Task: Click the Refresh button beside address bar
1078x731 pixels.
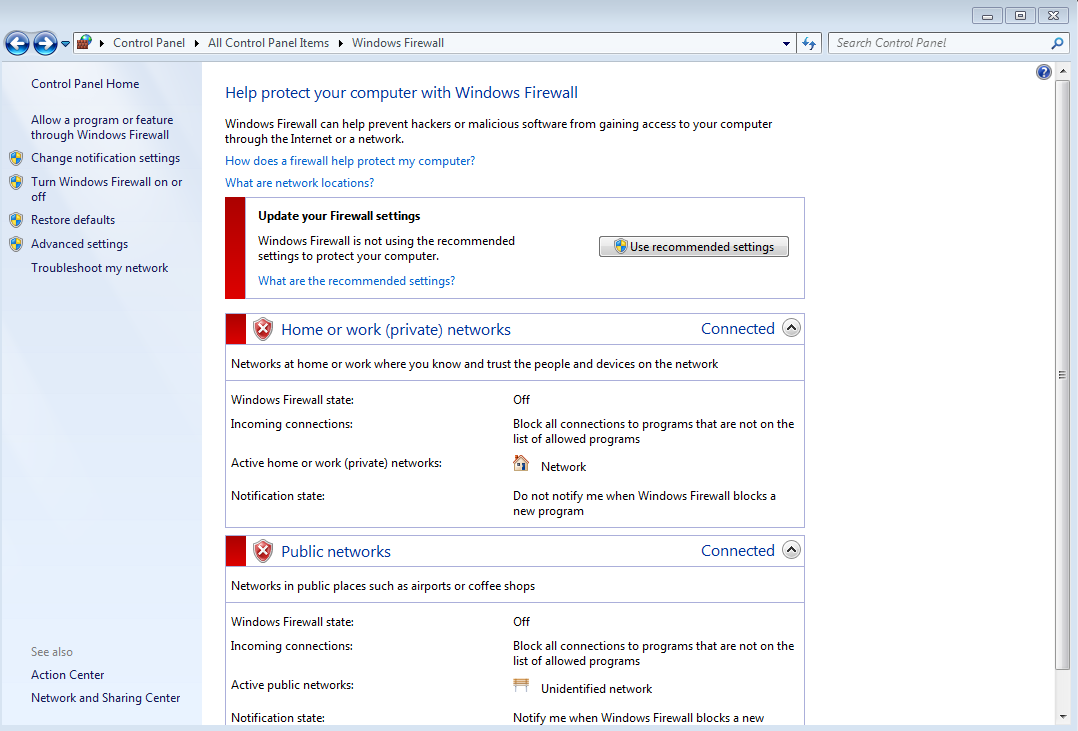Action: coord(809,43)
